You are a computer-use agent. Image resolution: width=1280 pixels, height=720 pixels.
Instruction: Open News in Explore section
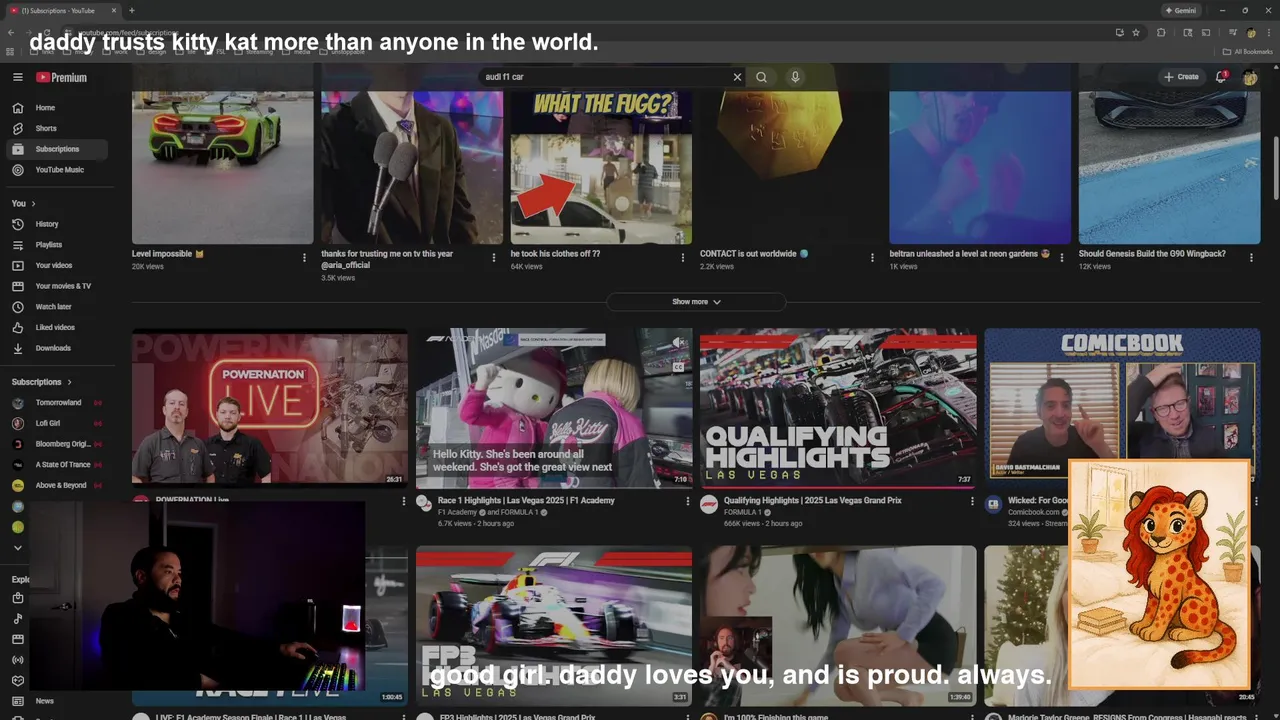pyautogui.click(x=57, y=701)
